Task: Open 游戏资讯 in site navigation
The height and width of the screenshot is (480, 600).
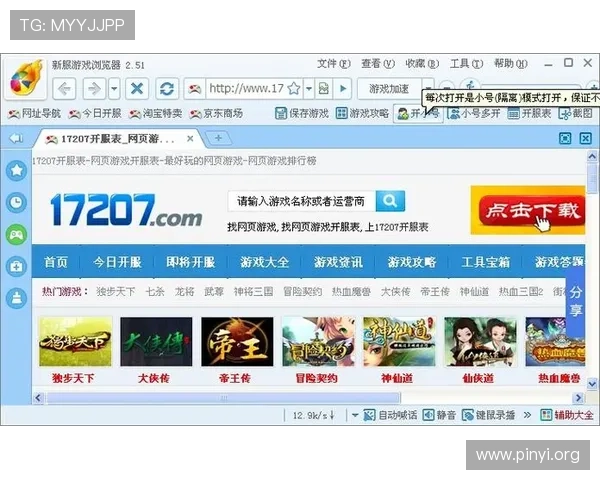Action: tap(338, 262)
